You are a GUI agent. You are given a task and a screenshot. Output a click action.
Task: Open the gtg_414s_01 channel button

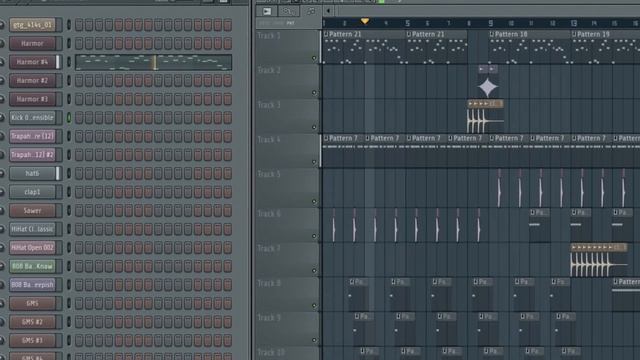(x=32, y=25)
